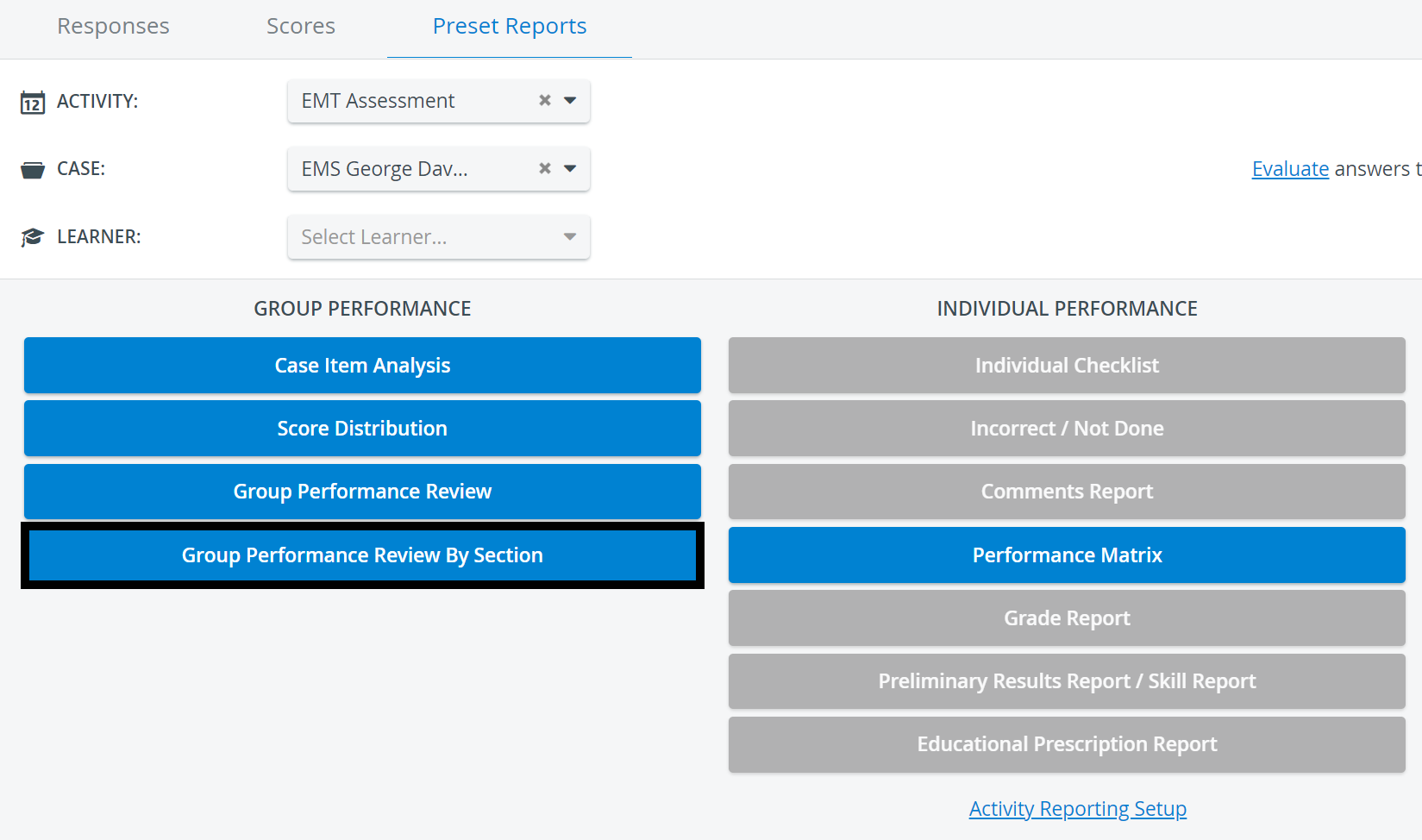Click the Learner graduation cap icon
This screenshot has height=840, width=1422.
33,237
